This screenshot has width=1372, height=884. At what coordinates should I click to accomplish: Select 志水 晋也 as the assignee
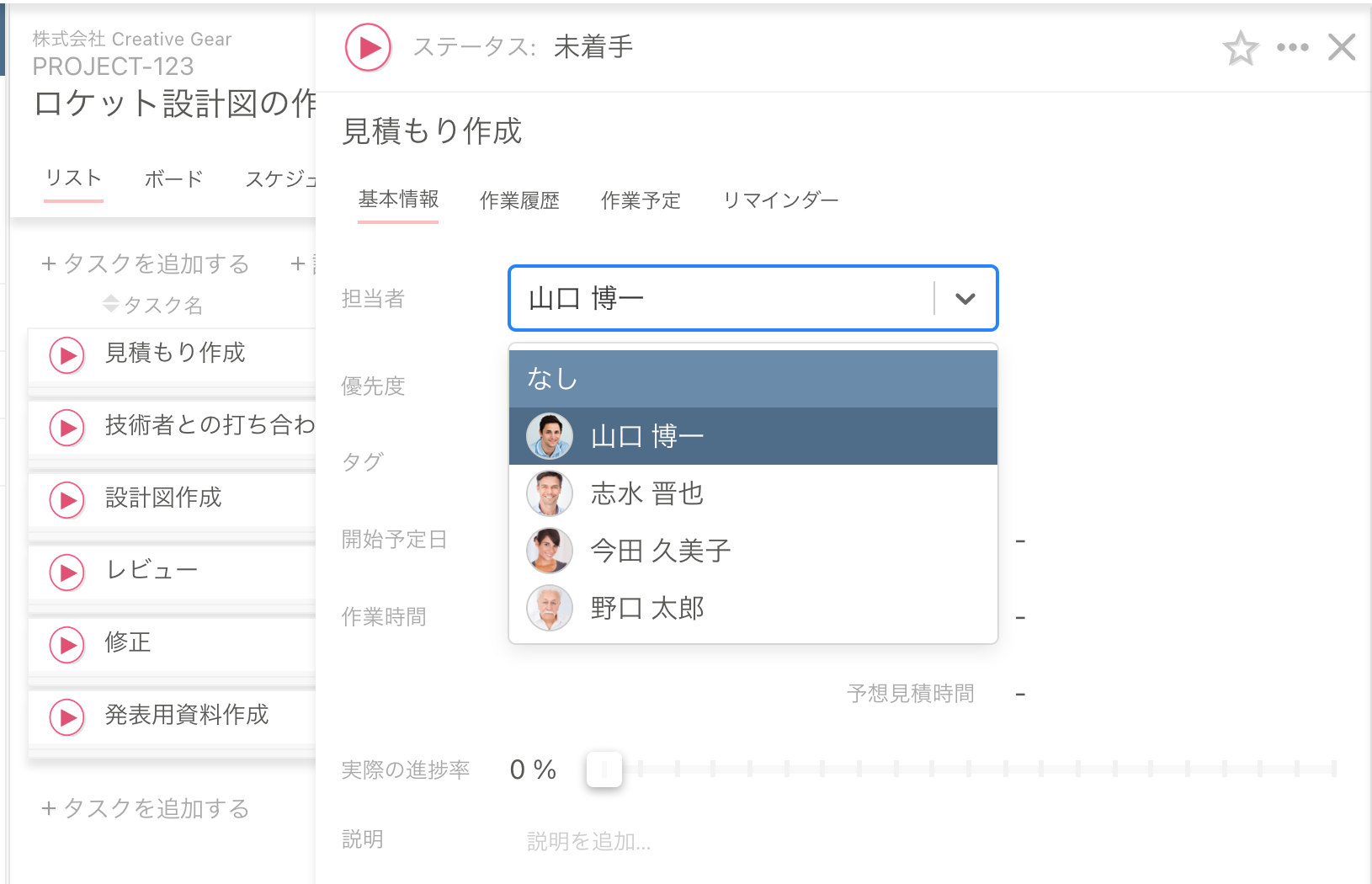pos(646,493)
